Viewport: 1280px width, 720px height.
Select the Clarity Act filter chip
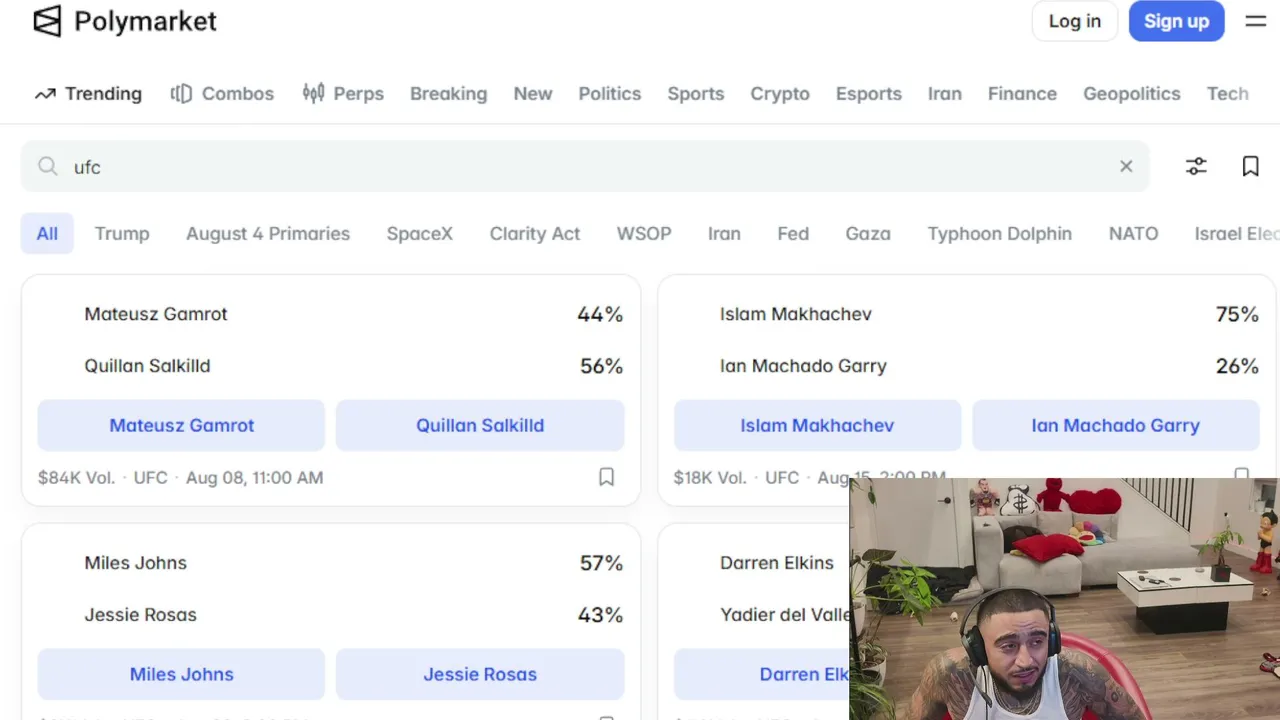(535, 234)
